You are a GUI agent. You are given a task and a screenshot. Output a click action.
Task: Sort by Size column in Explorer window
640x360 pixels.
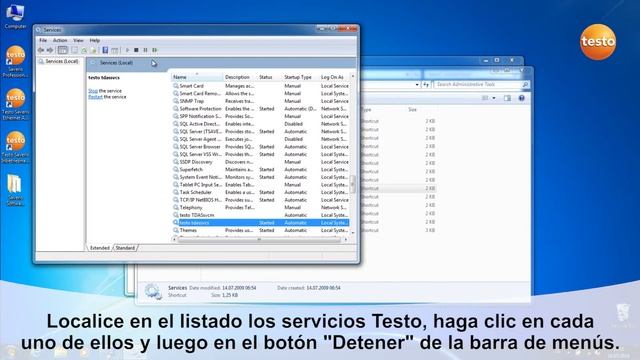pos(413,110)
